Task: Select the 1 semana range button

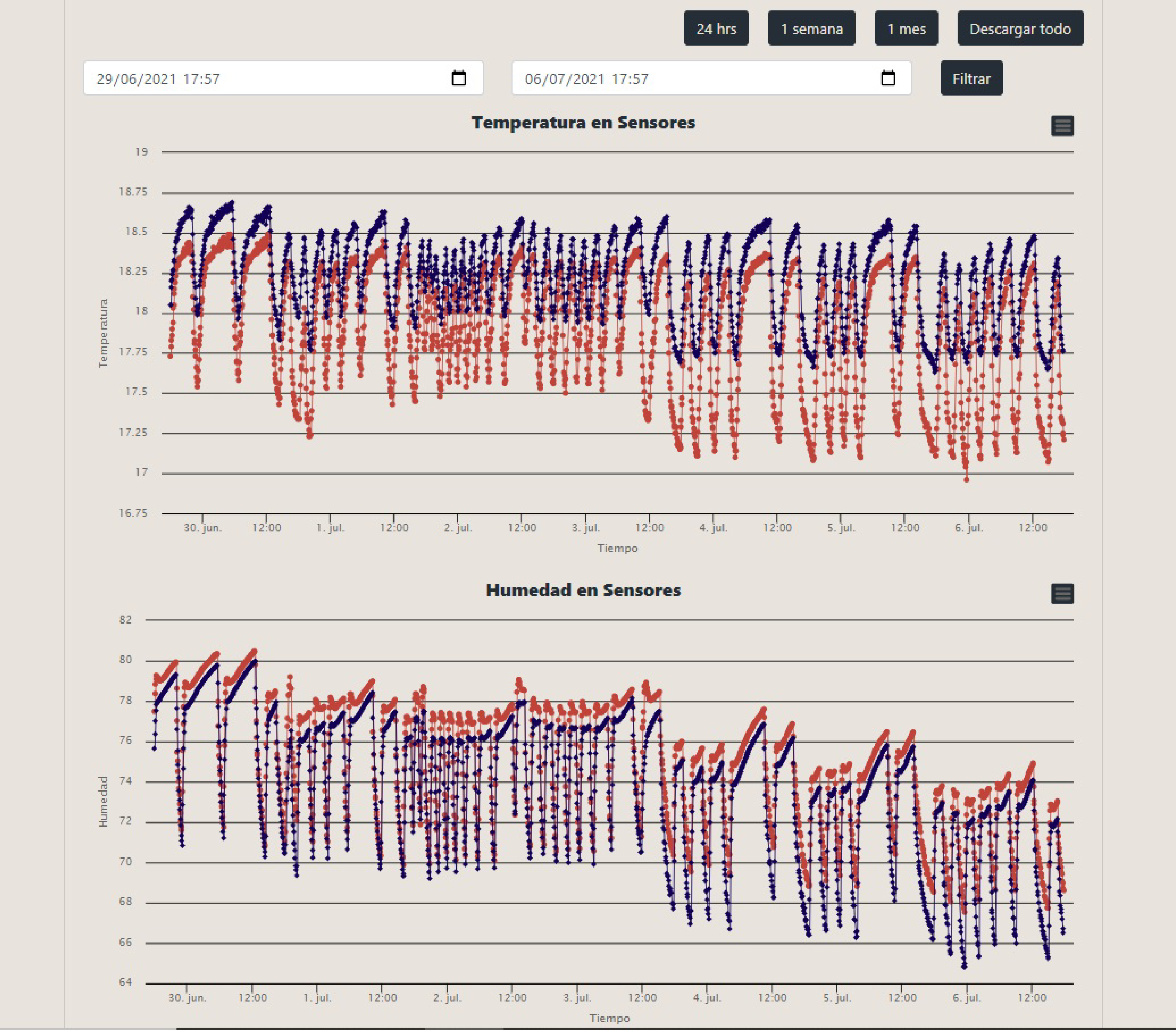Action: [811, 28]
